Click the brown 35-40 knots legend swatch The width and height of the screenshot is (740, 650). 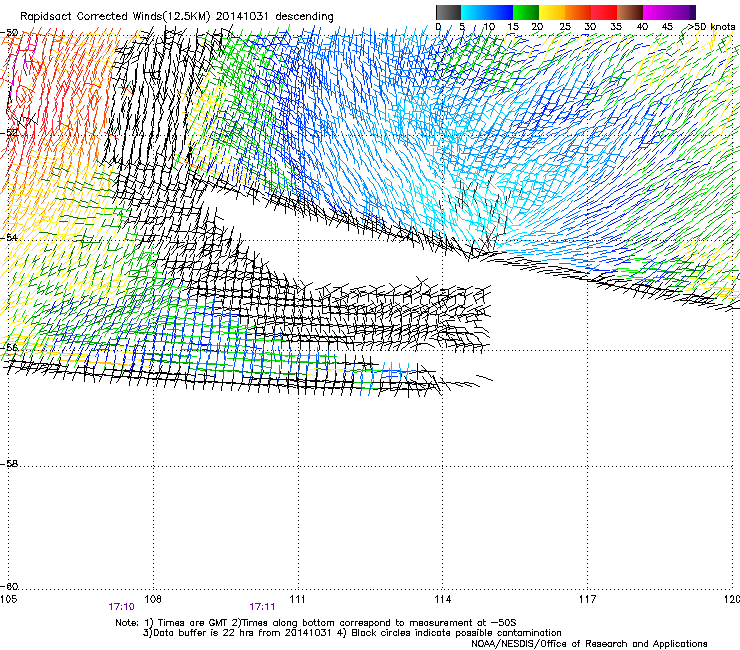pos(630,12)
